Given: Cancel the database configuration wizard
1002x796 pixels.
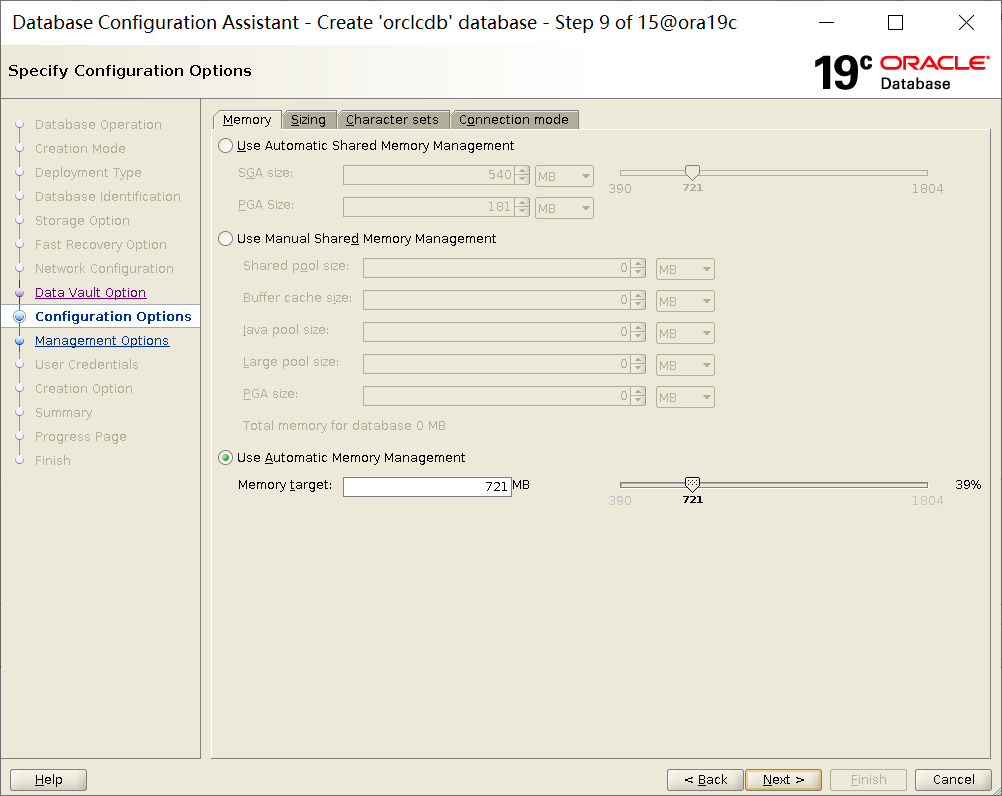Looking at the screenshot, I should click(953, 779).
